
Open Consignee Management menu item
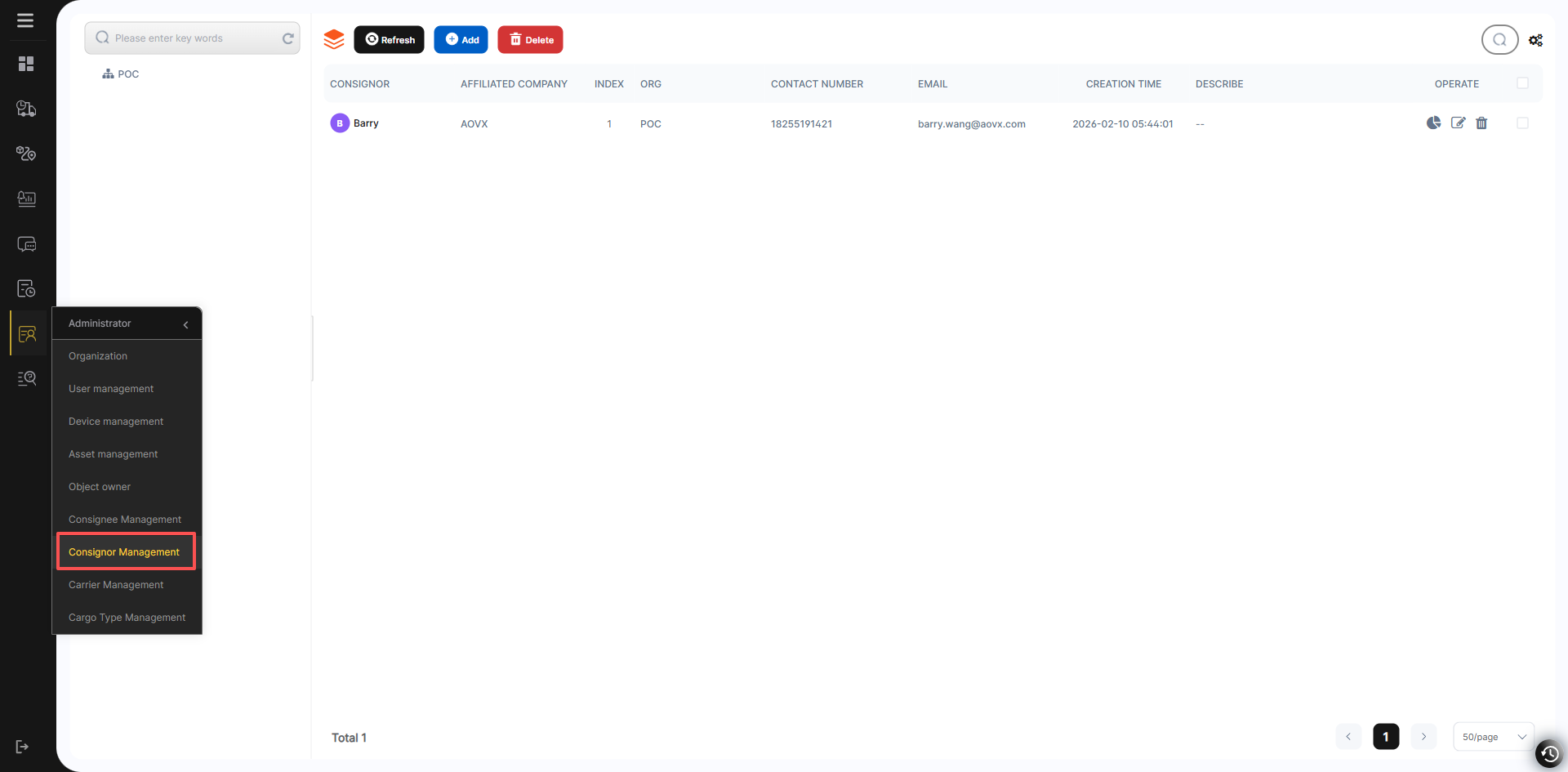tap(127, 520)
